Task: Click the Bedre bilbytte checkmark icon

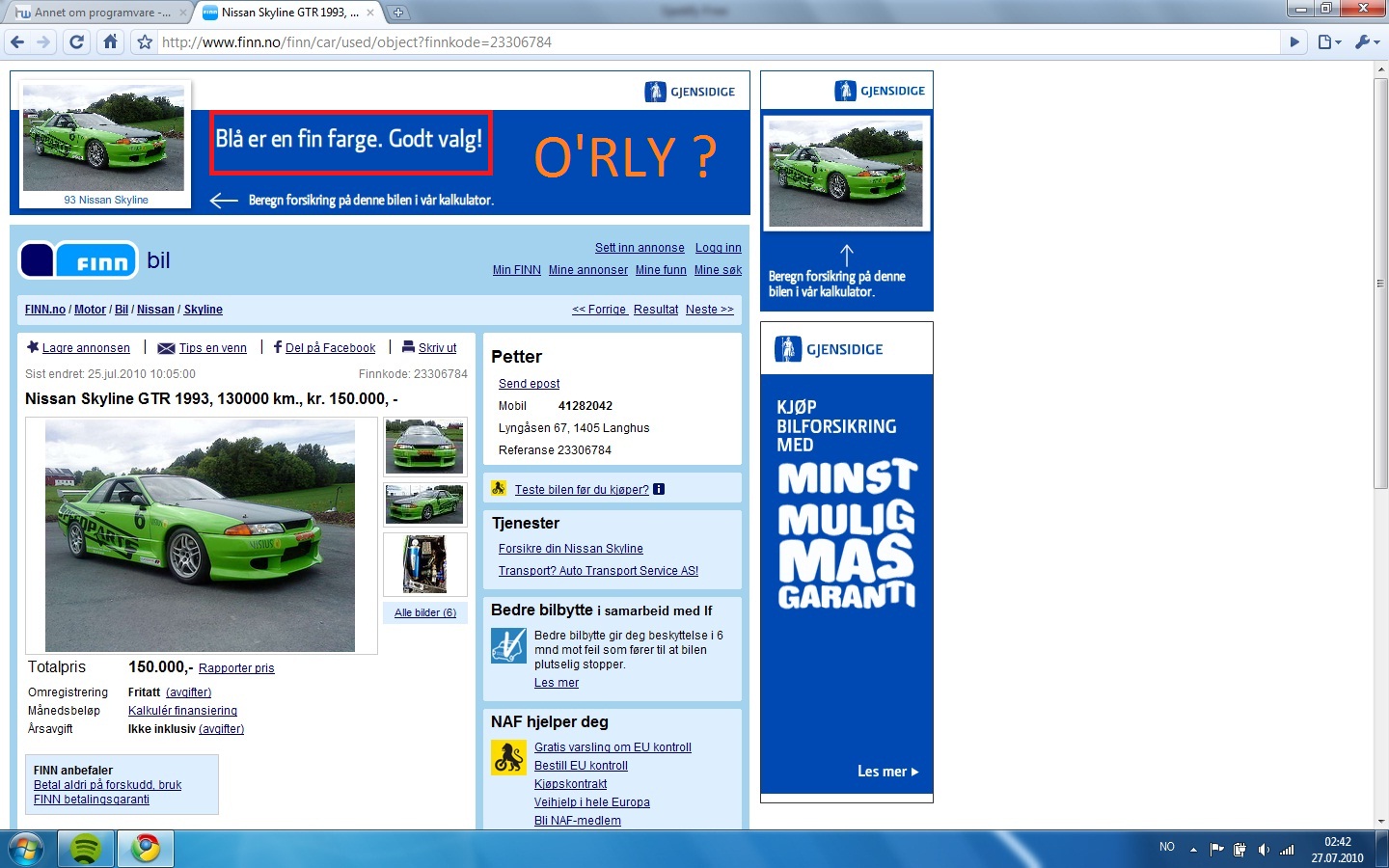Action: click(508, 645)
